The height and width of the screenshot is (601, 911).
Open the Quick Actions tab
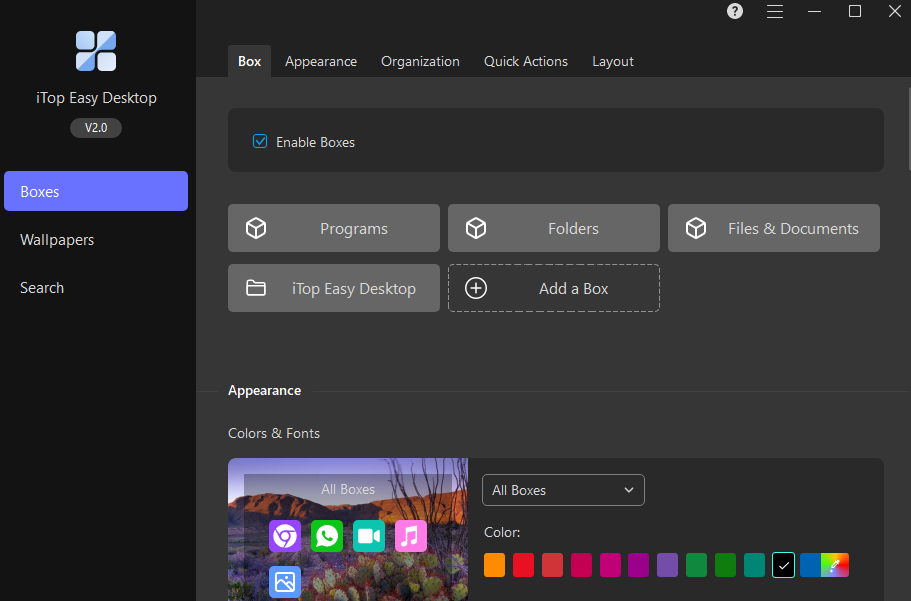tap(526, 61)
